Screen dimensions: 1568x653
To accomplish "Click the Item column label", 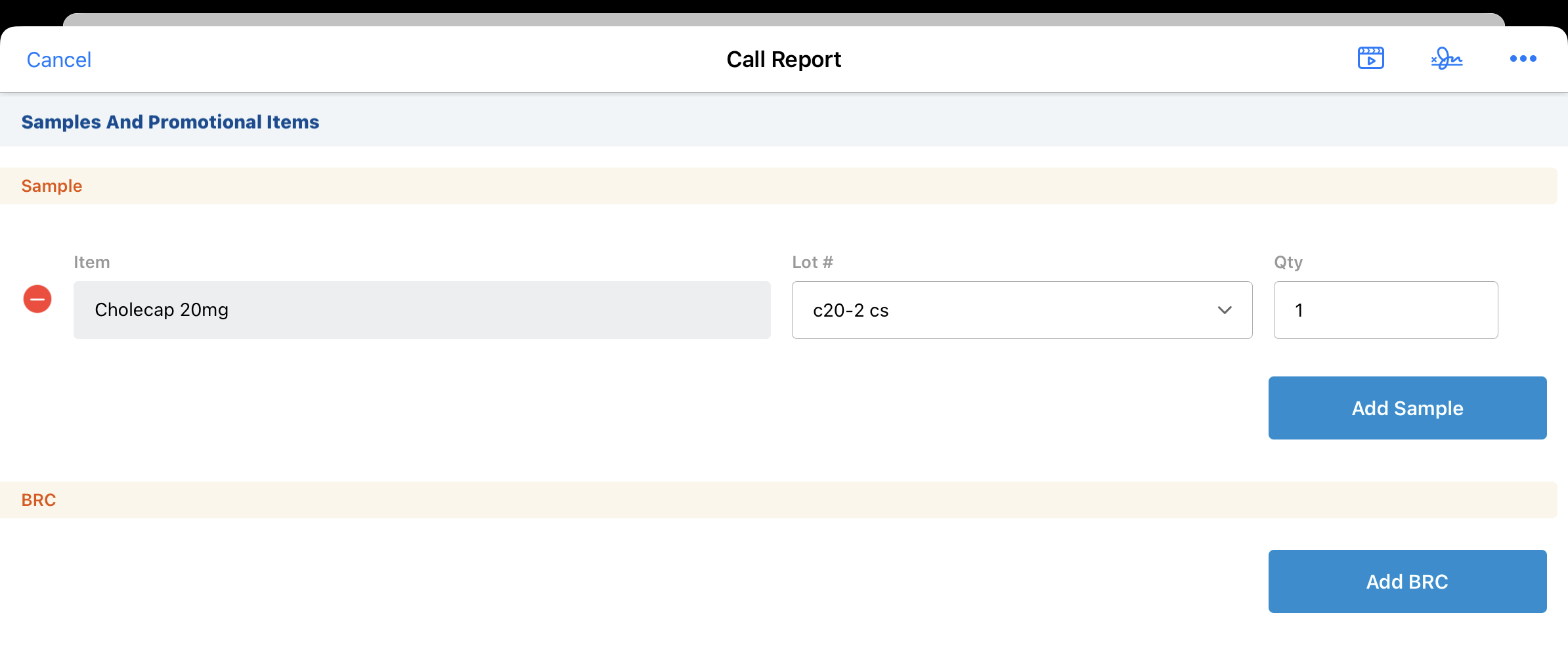I will pos(91,262).
